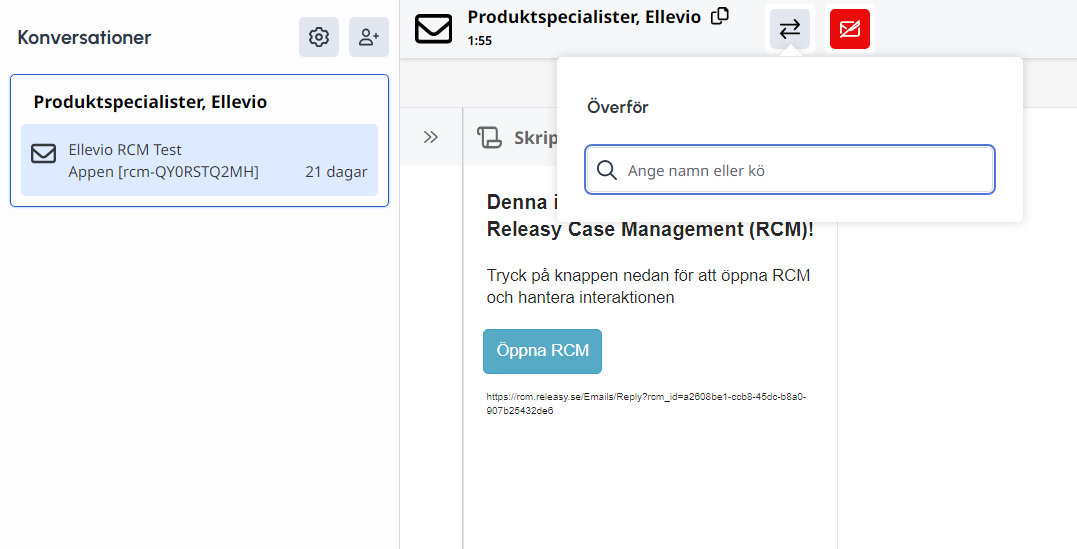Screen dimensions: 1077x549
Task: Click header title Produktspecialister, Ellevio
Action: pos(585,17)
